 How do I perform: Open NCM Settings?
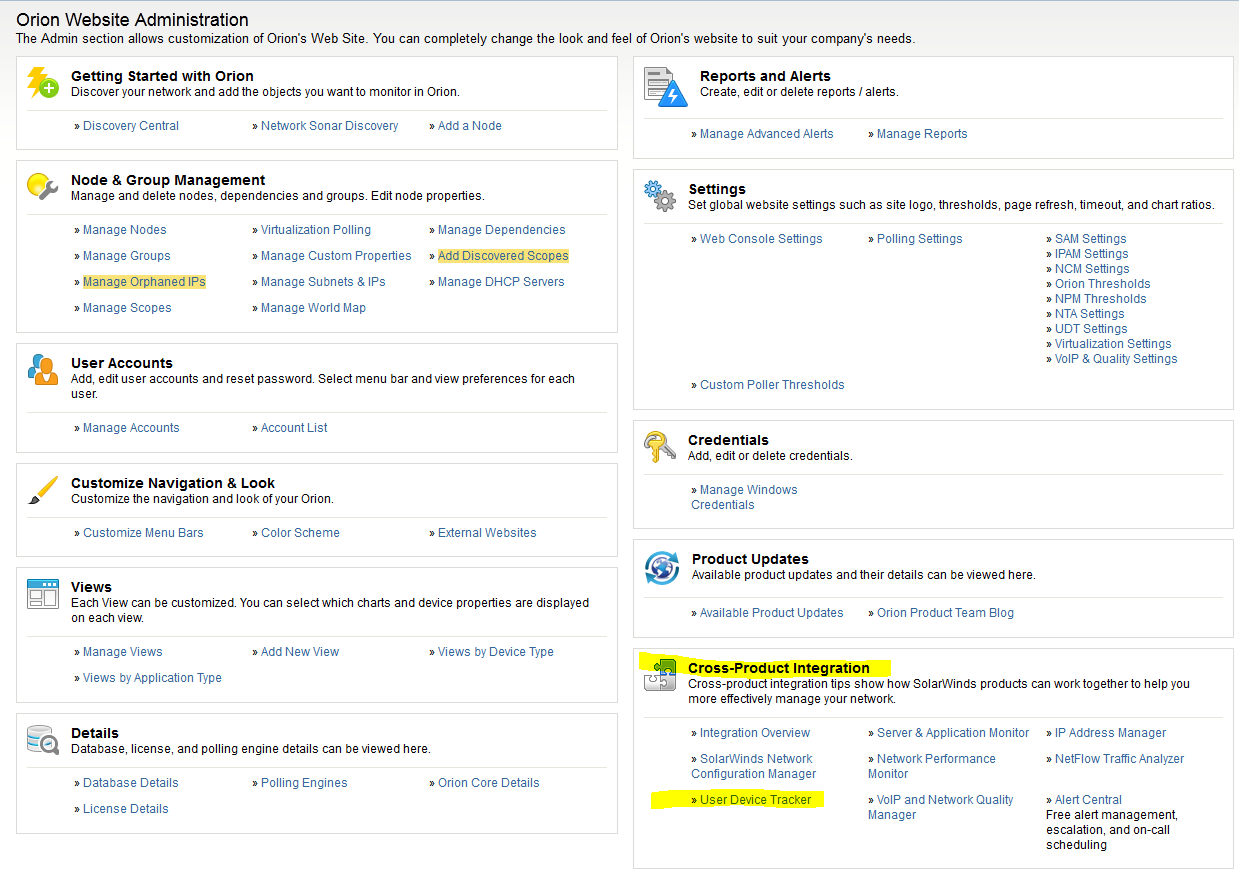(1092, 269)
